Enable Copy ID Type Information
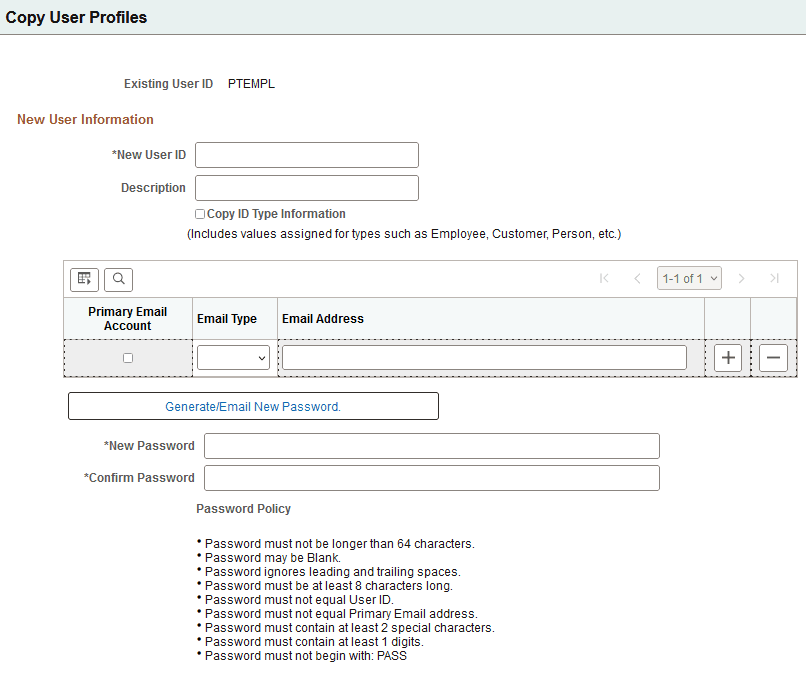The height and width of the screenshot is (674, 806). tap(197, 213)
